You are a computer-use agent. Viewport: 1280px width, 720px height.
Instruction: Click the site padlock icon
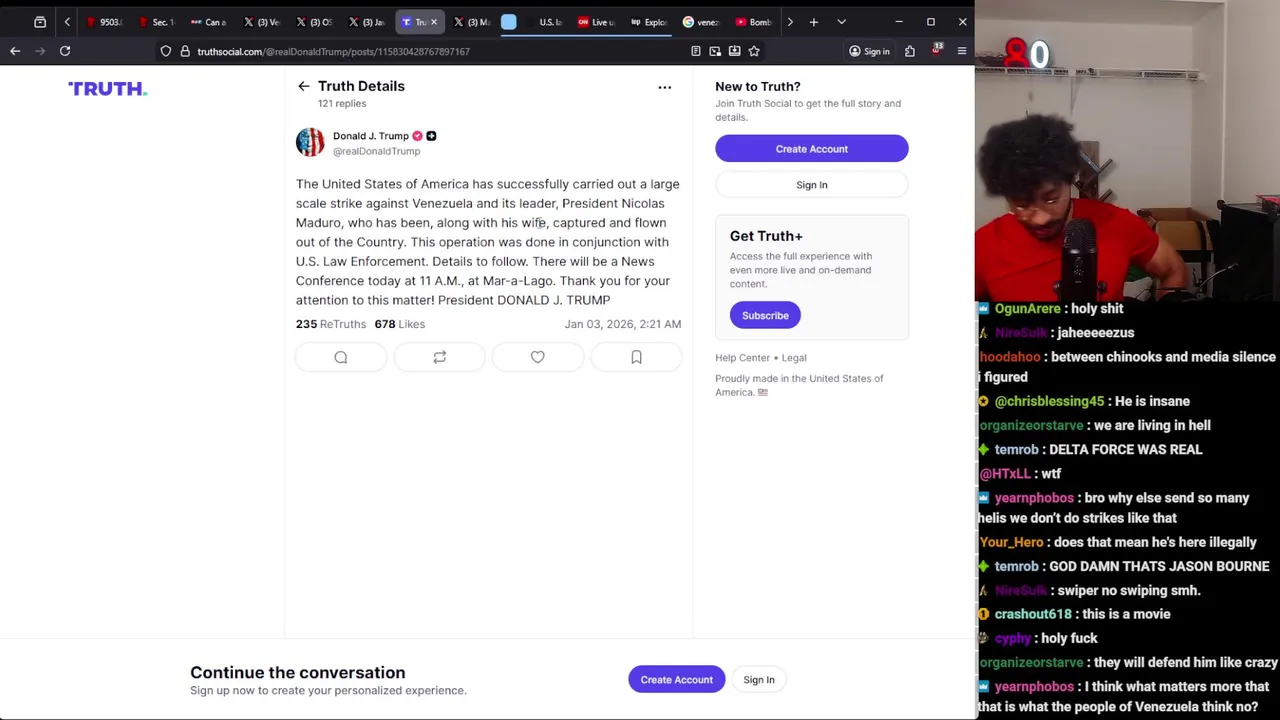(x=185, y=51)
